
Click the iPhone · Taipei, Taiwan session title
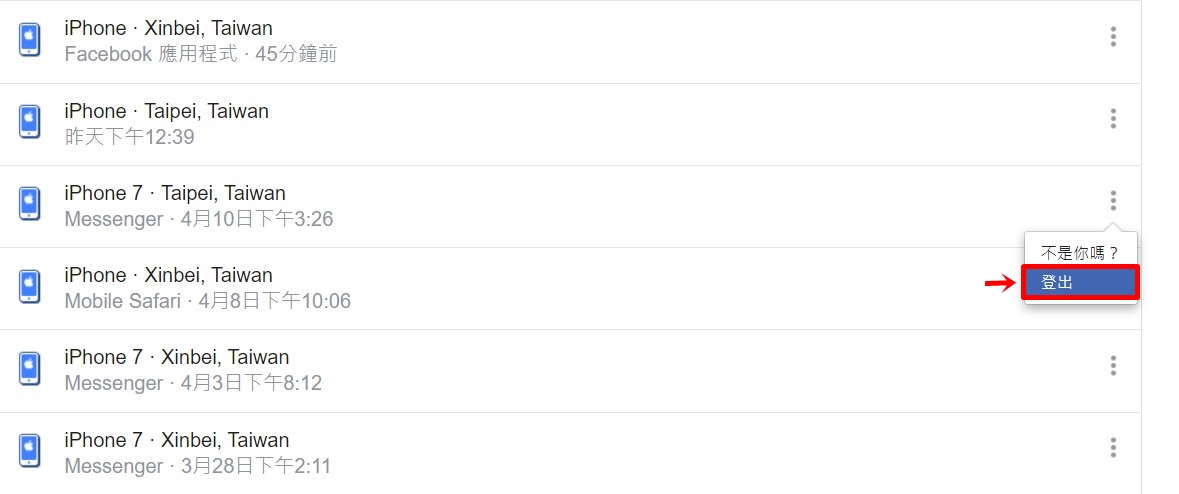[166, 111]
